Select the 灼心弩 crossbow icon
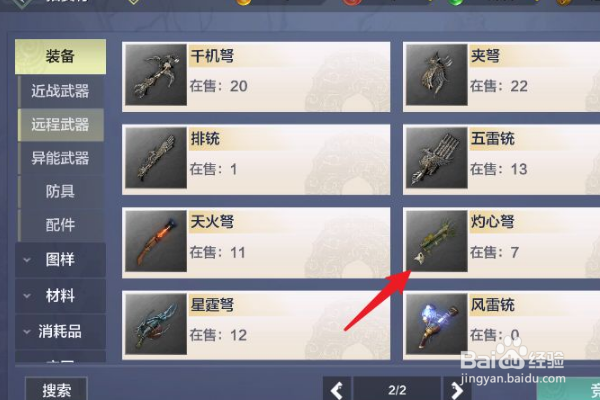600x400 pixels. tap(437, 241)
